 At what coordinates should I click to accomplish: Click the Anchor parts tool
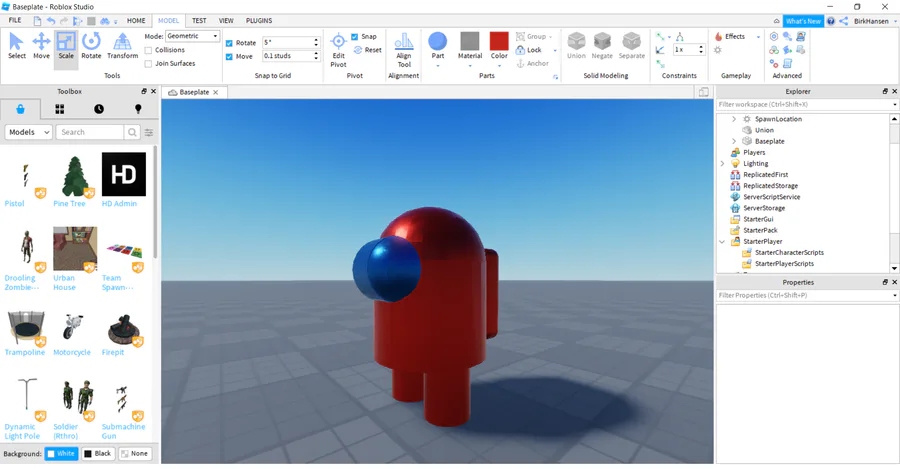coord(533,63)
